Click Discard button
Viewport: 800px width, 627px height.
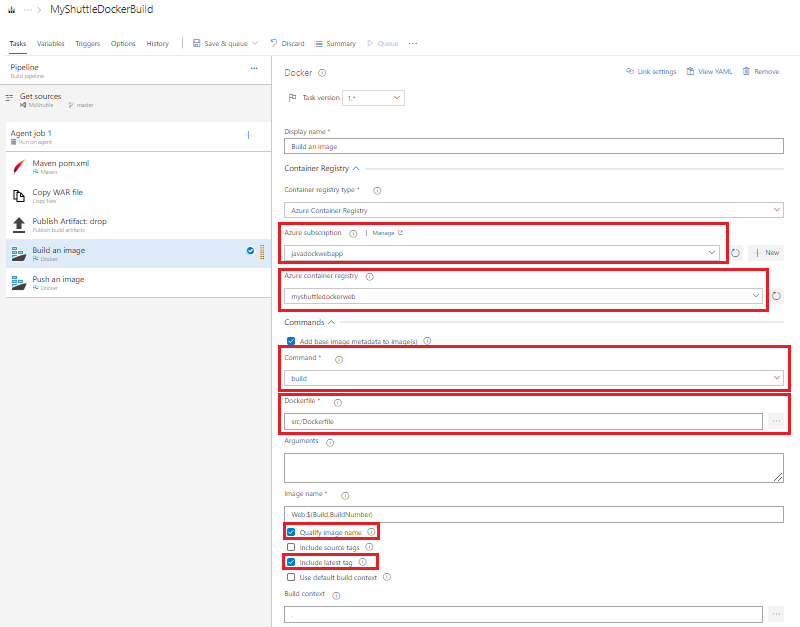[287, 43]
